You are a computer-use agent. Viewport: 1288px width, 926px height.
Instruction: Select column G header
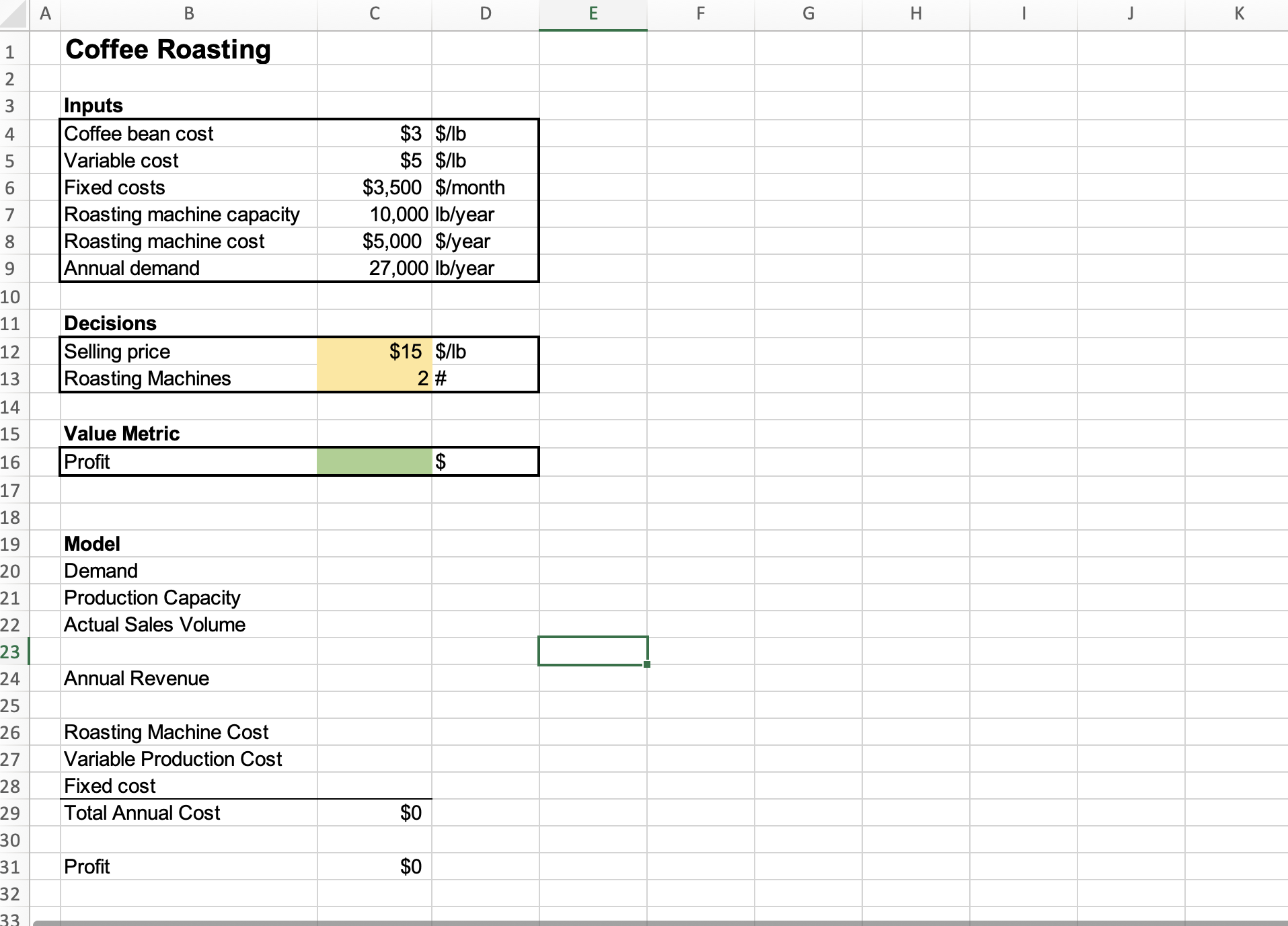click(x=808, y=13)
